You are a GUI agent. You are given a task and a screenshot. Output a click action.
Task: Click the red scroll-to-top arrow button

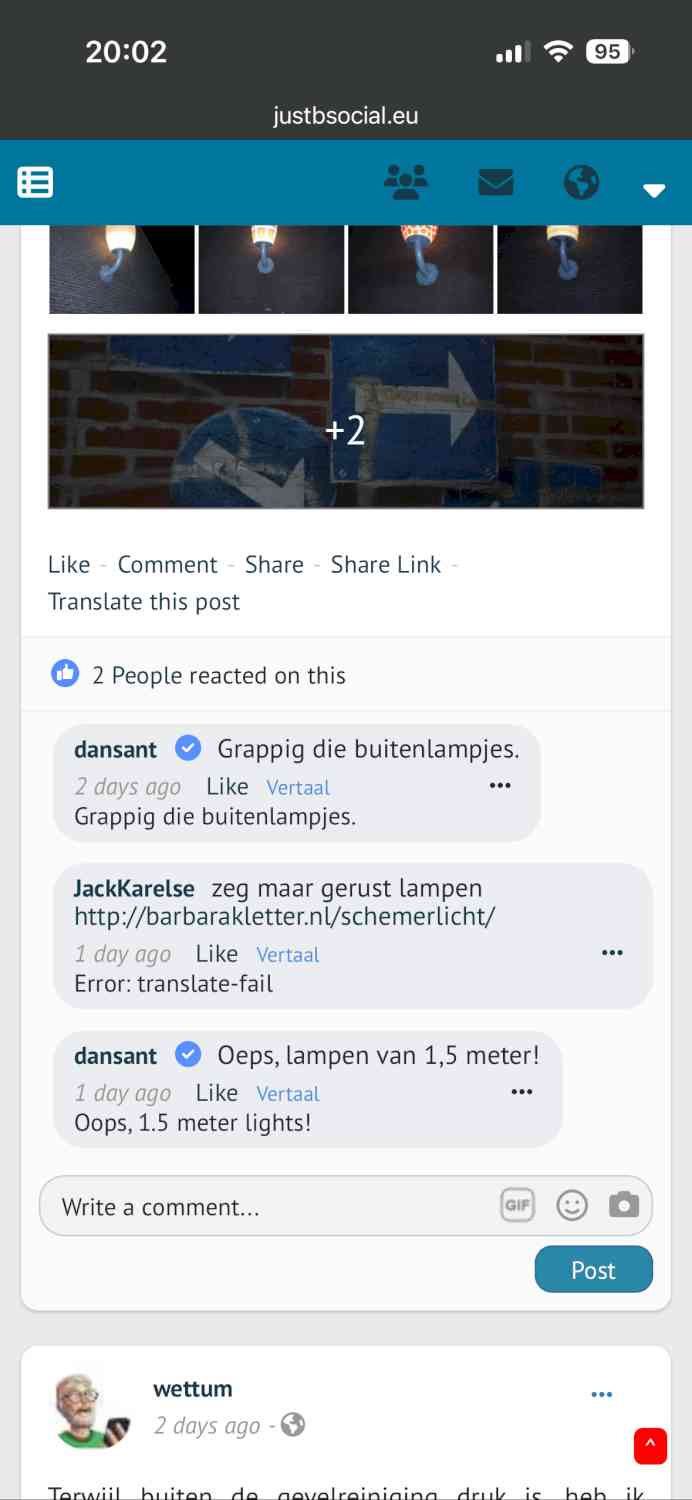(650, 1446)
